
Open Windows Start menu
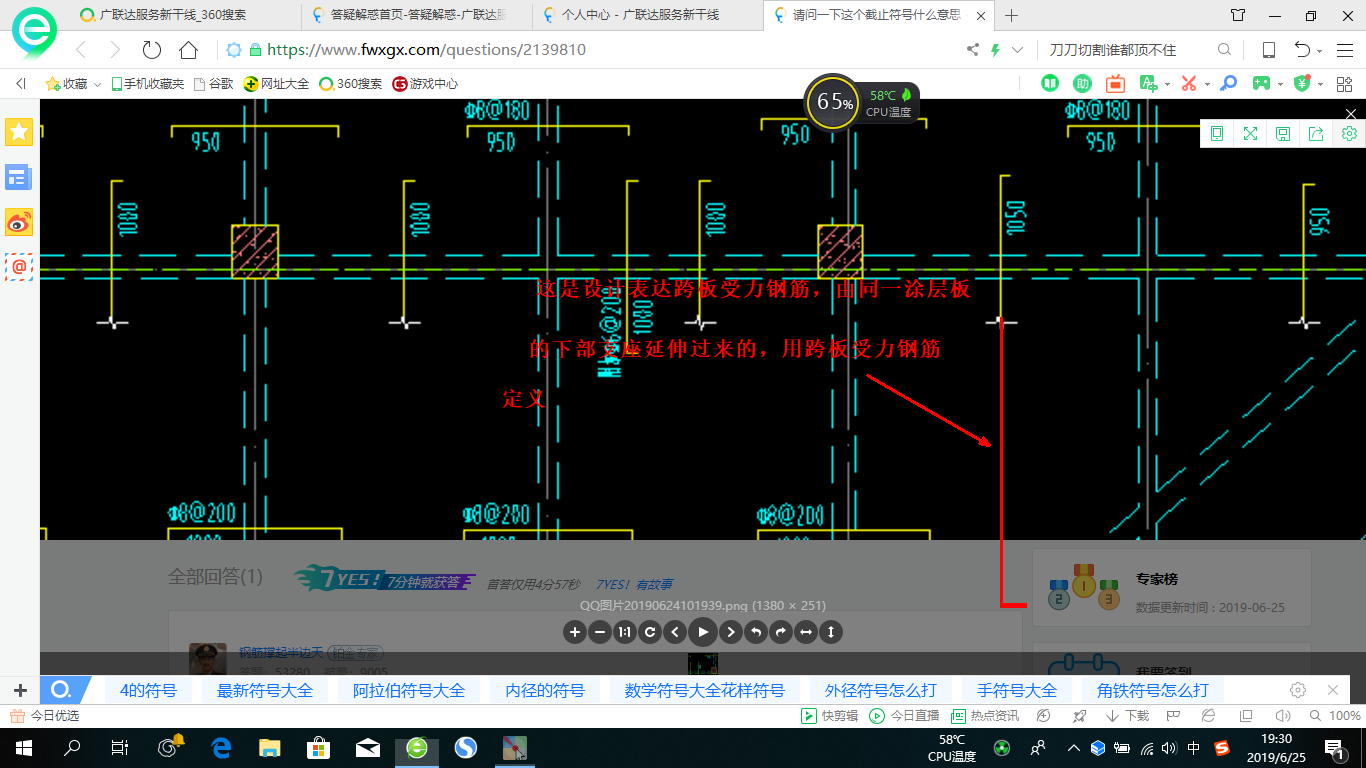pos(23,747)
